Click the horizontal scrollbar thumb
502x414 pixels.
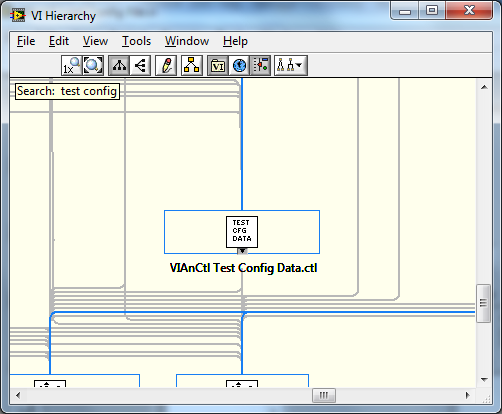point(324,395)
